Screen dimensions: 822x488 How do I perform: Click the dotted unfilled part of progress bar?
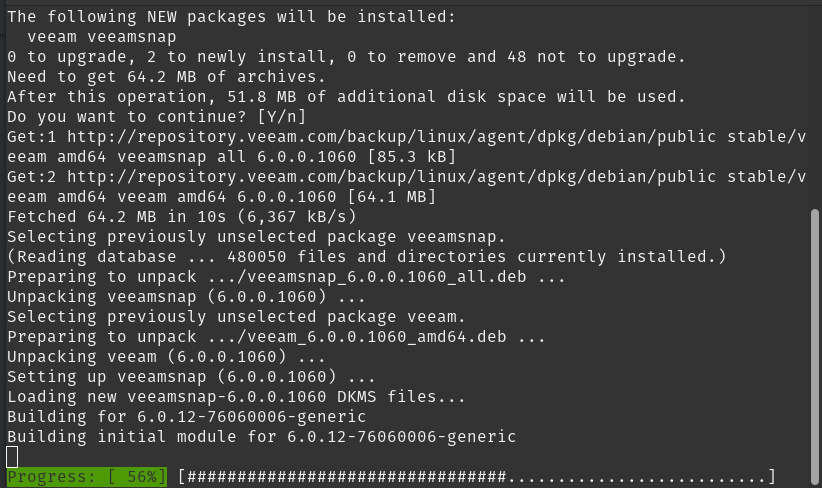click(638, 478)
